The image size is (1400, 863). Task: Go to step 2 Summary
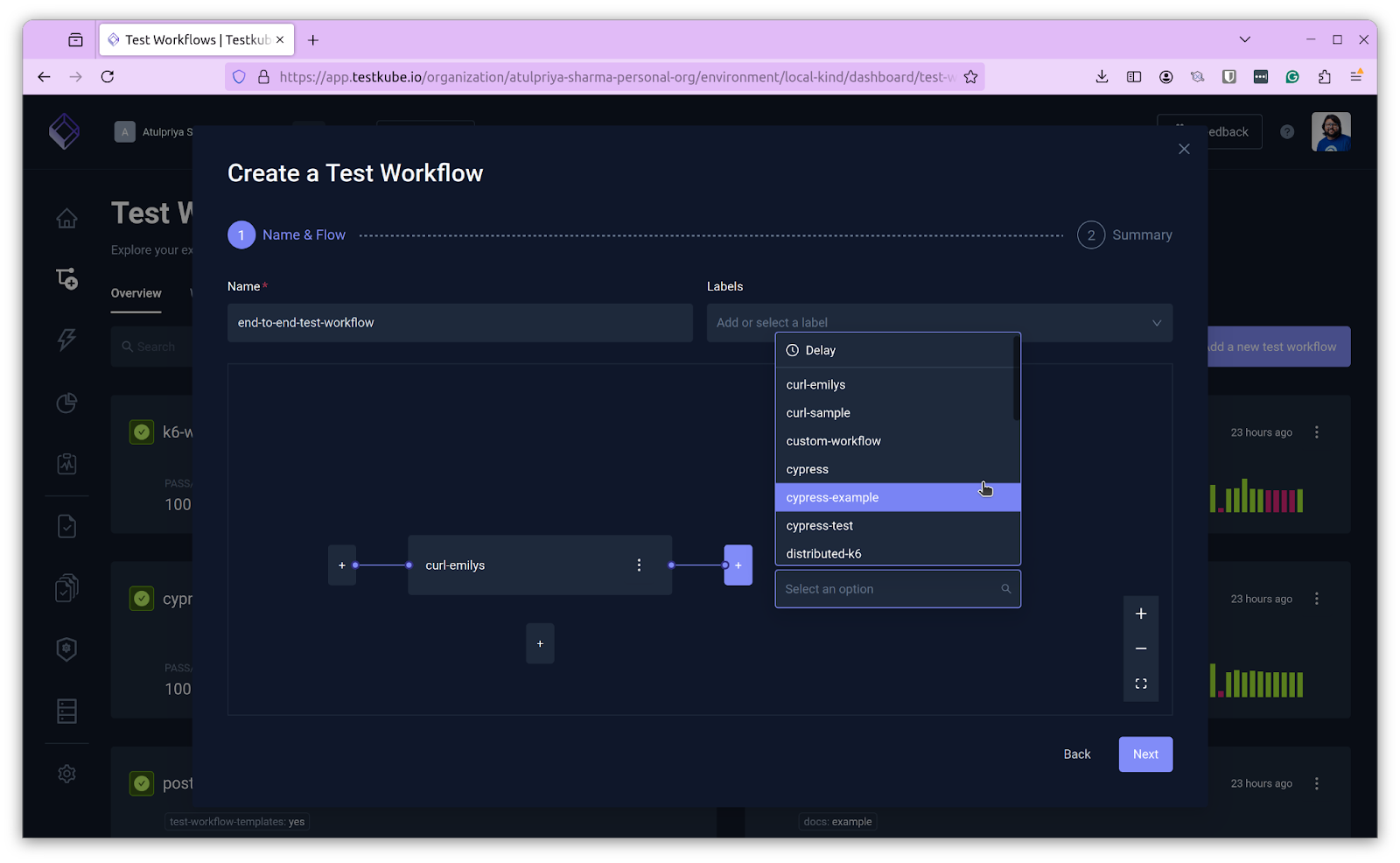click(1125, 235)
